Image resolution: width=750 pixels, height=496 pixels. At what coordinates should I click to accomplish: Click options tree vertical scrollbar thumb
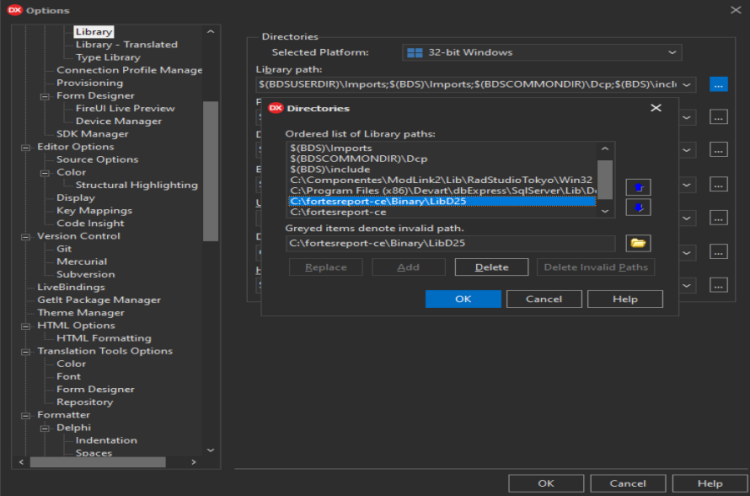(210, 171)
